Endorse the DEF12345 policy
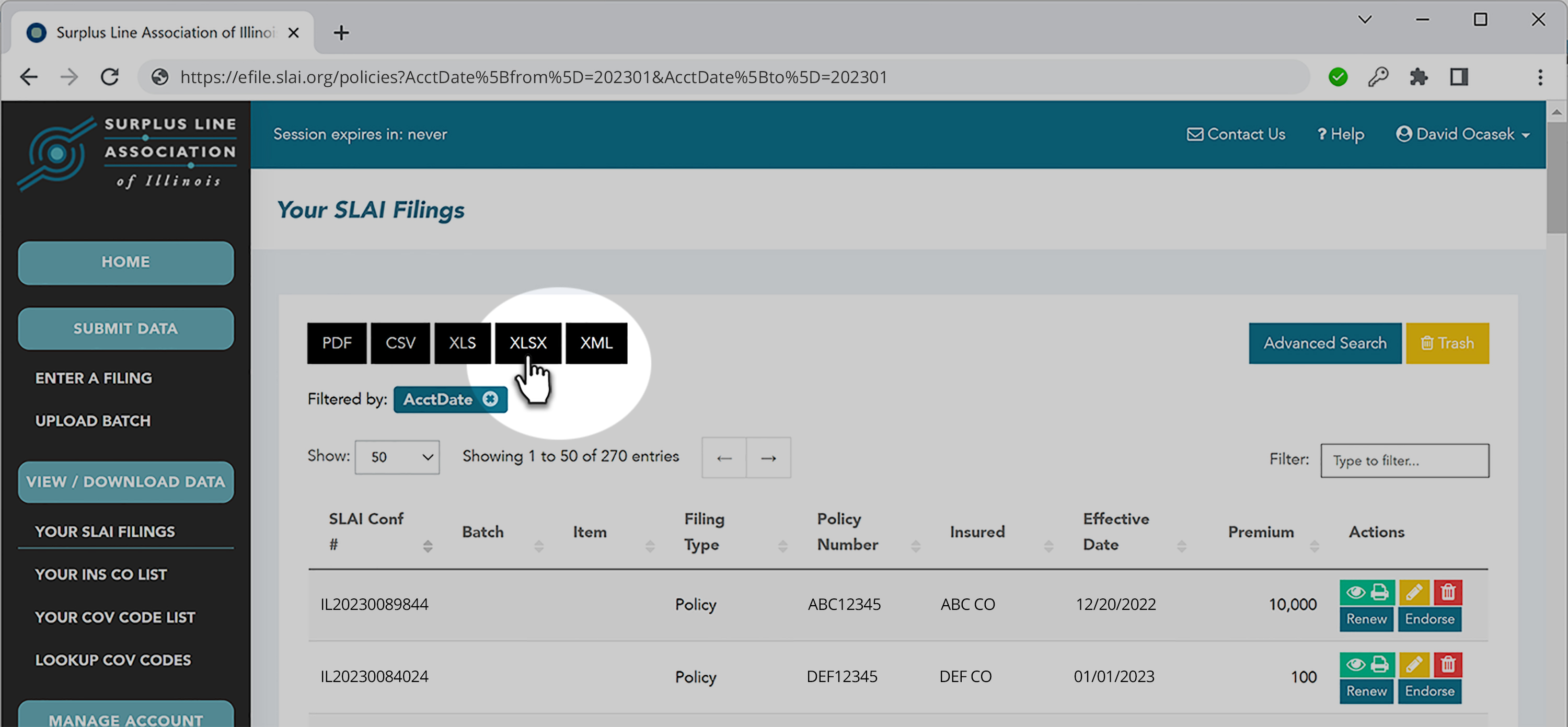The height and width of the screenshot is (727, 1568). (x=1429, y=691)
